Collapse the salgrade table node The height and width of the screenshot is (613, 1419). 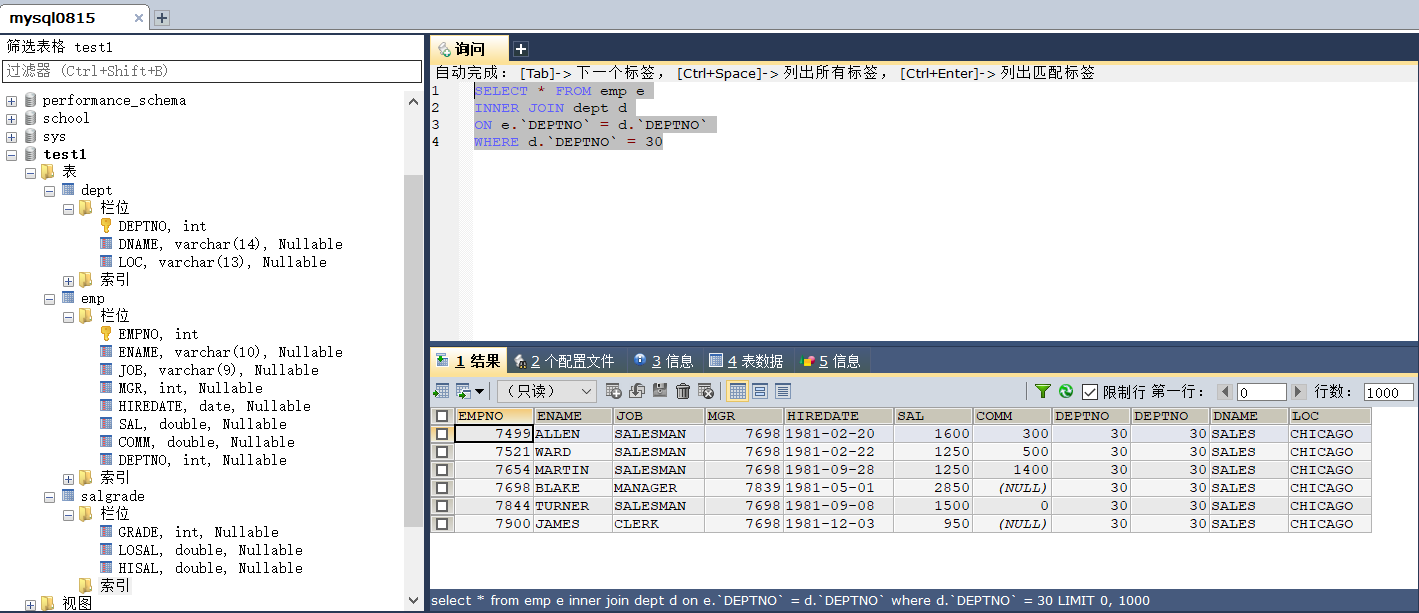coord(50,497)
